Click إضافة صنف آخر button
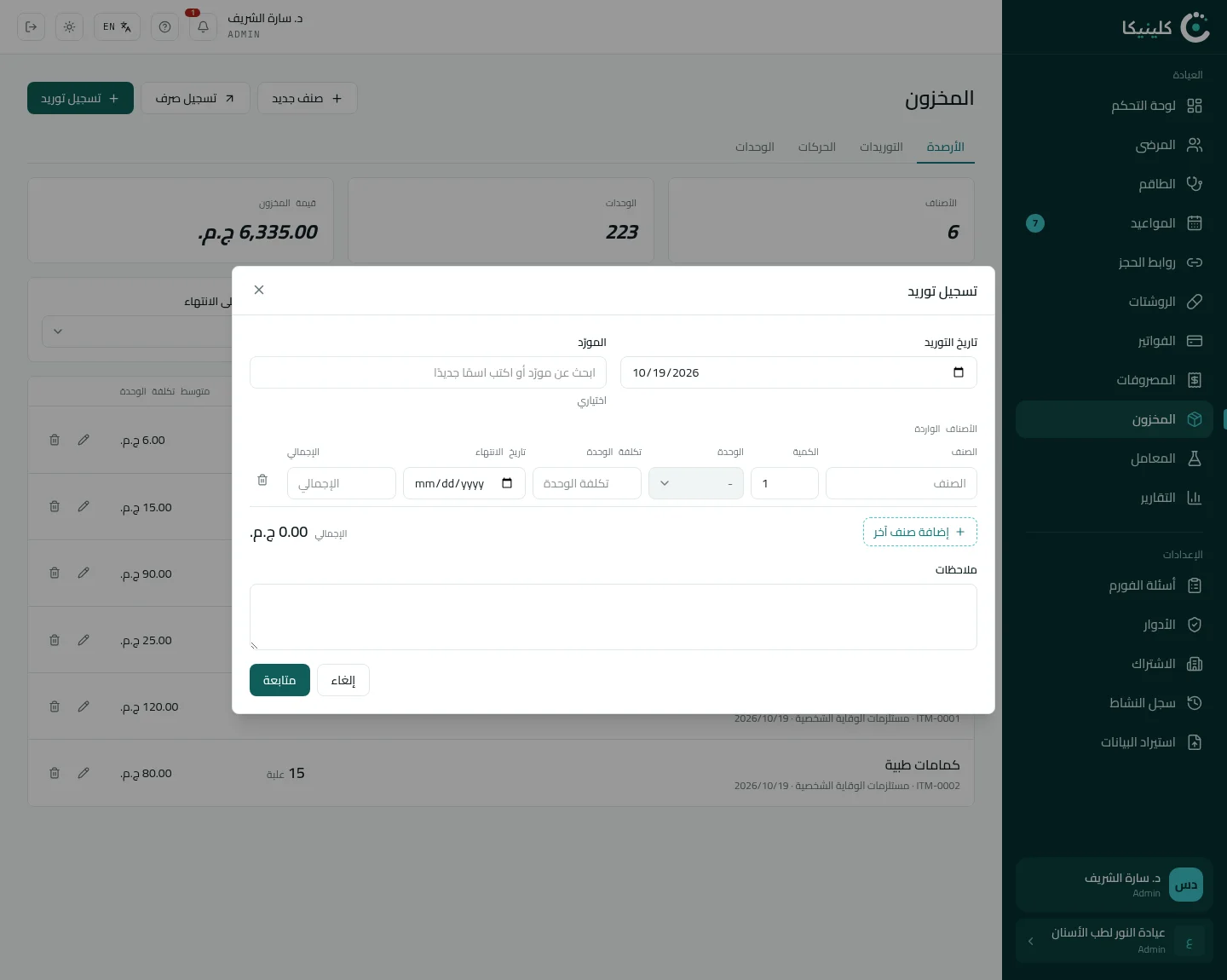This screenshot has width=1227, height=980. [x=920, y=532]
